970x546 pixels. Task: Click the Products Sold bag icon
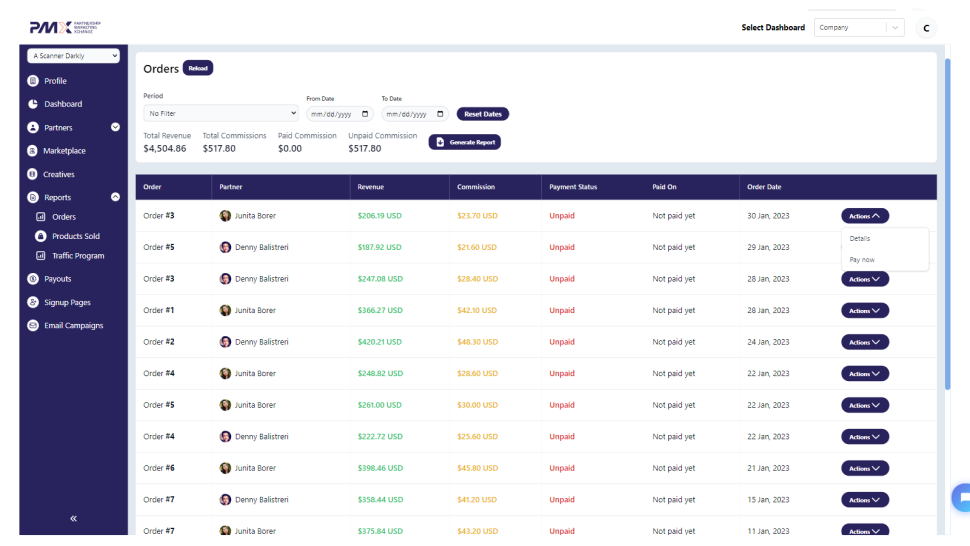click(x=41, y=237)
